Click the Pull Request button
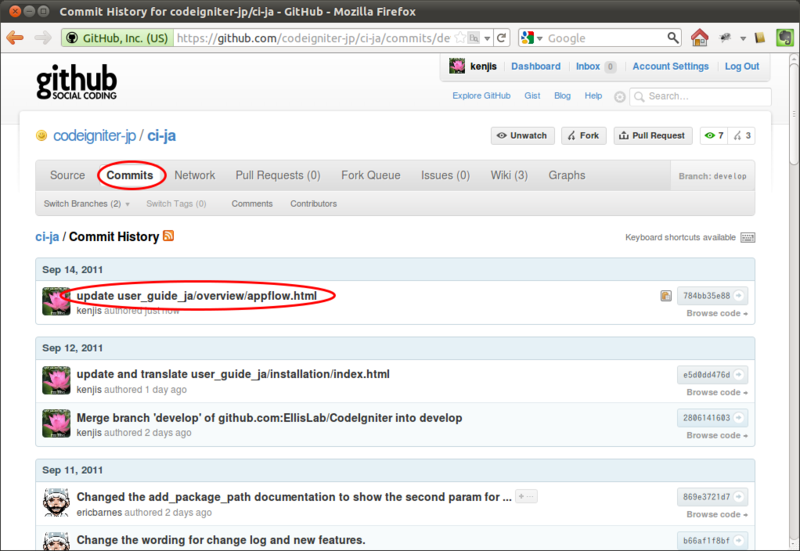The height and width of the screenshot is (551, 800). [x=653, y=136]
